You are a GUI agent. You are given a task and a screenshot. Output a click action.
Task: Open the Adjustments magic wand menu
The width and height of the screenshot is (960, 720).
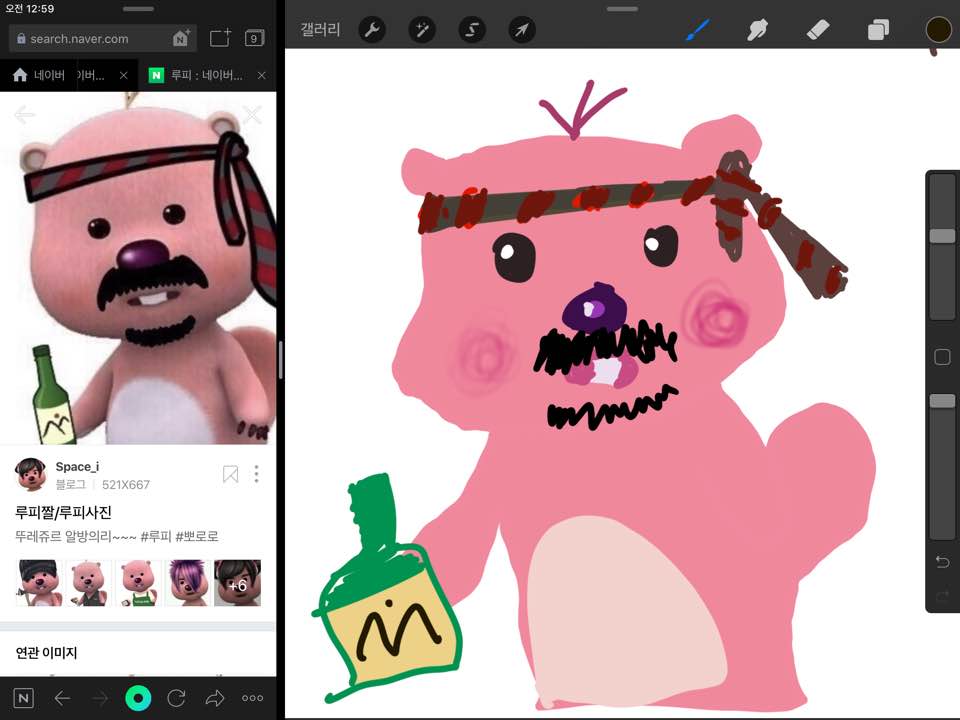pyautogui.click(x=422, y=30)
